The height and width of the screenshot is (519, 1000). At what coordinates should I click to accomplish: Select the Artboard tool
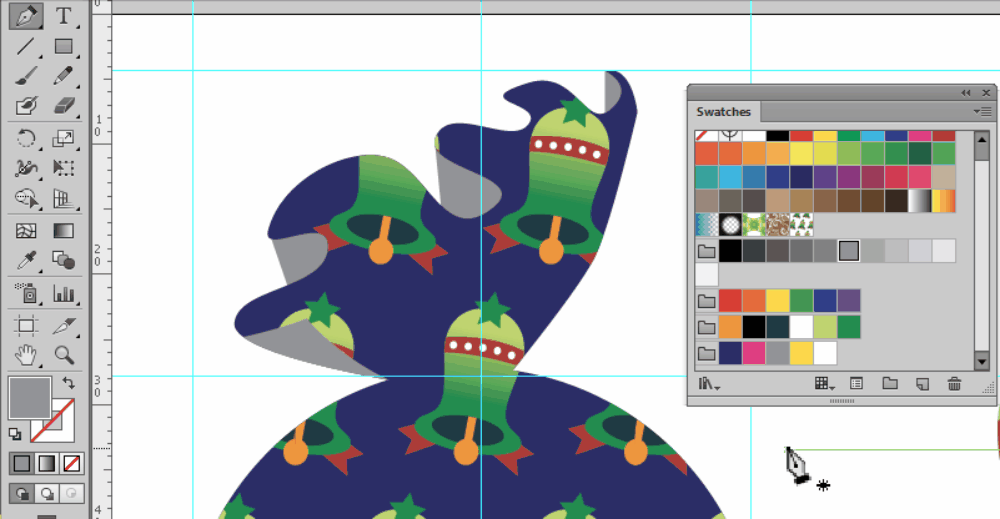26,326
